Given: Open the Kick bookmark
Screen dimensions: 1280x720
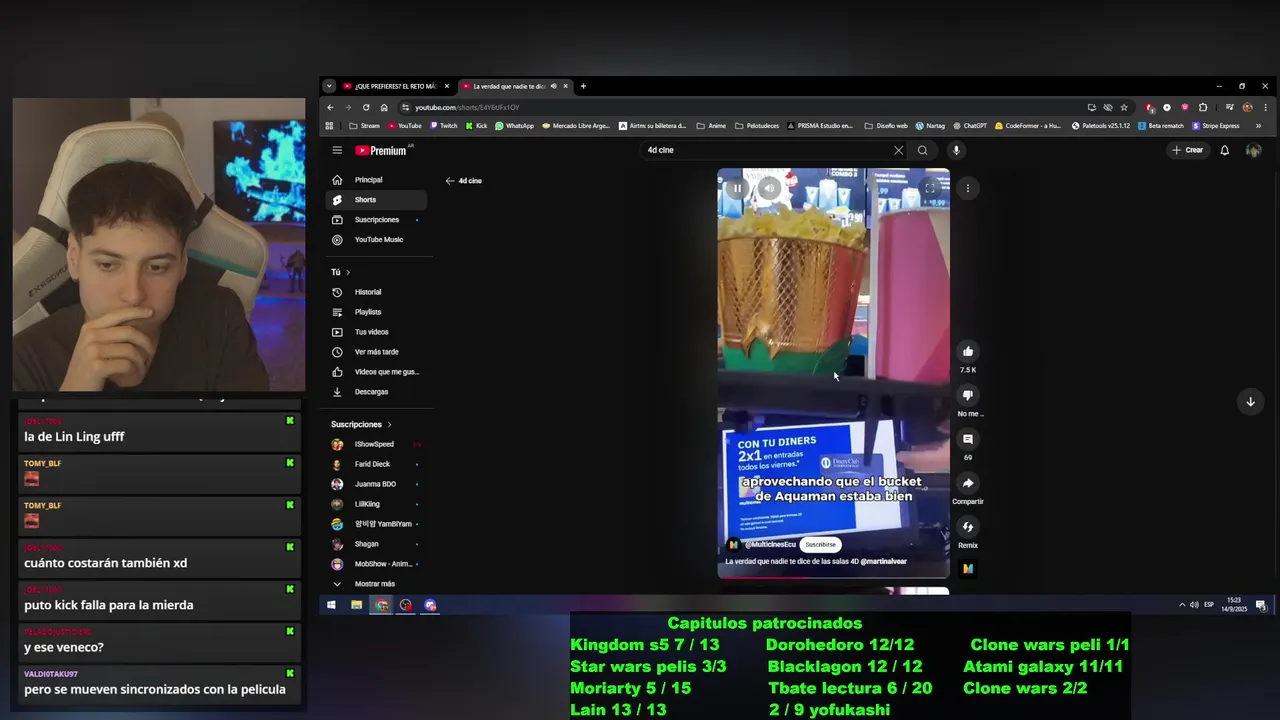Looking at the screenshot, I should (476, 126).
